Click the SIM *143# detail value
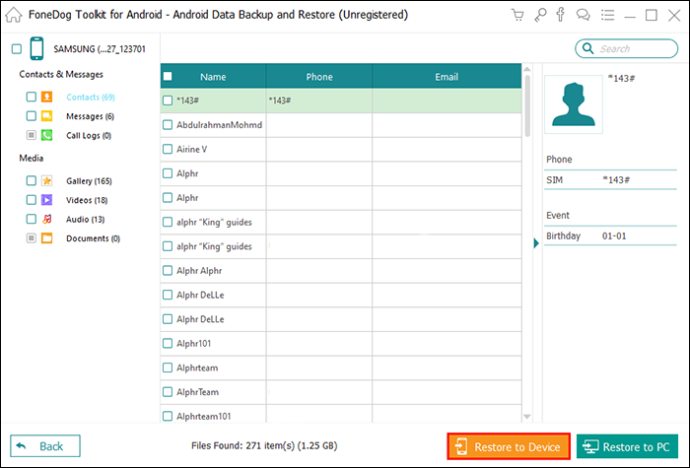 pyautogui.click(x=616, y=180)
